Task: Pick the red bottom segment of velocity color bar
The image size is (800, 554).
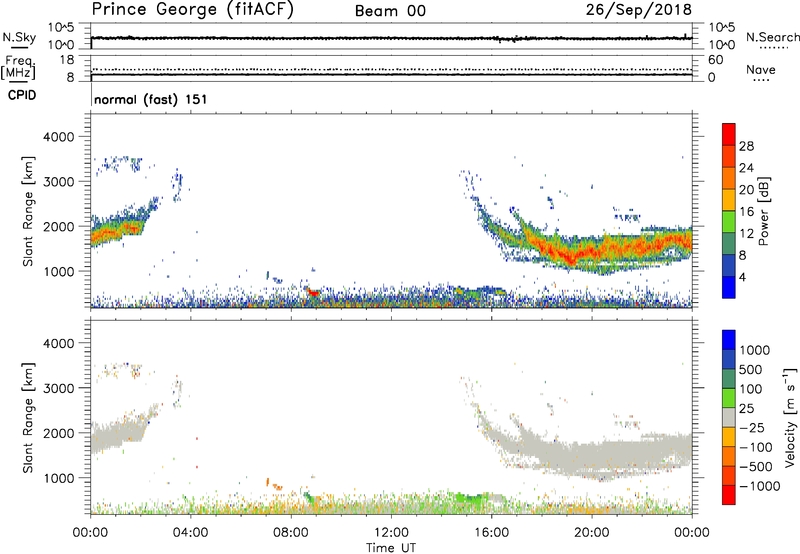Action: click(729, 495)
